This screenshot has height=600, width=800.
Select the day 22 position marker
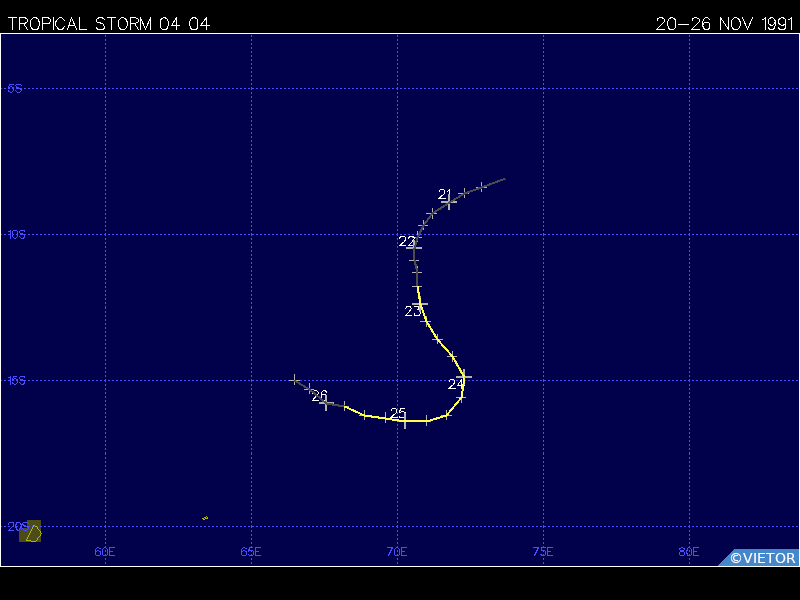click(414, 245)
